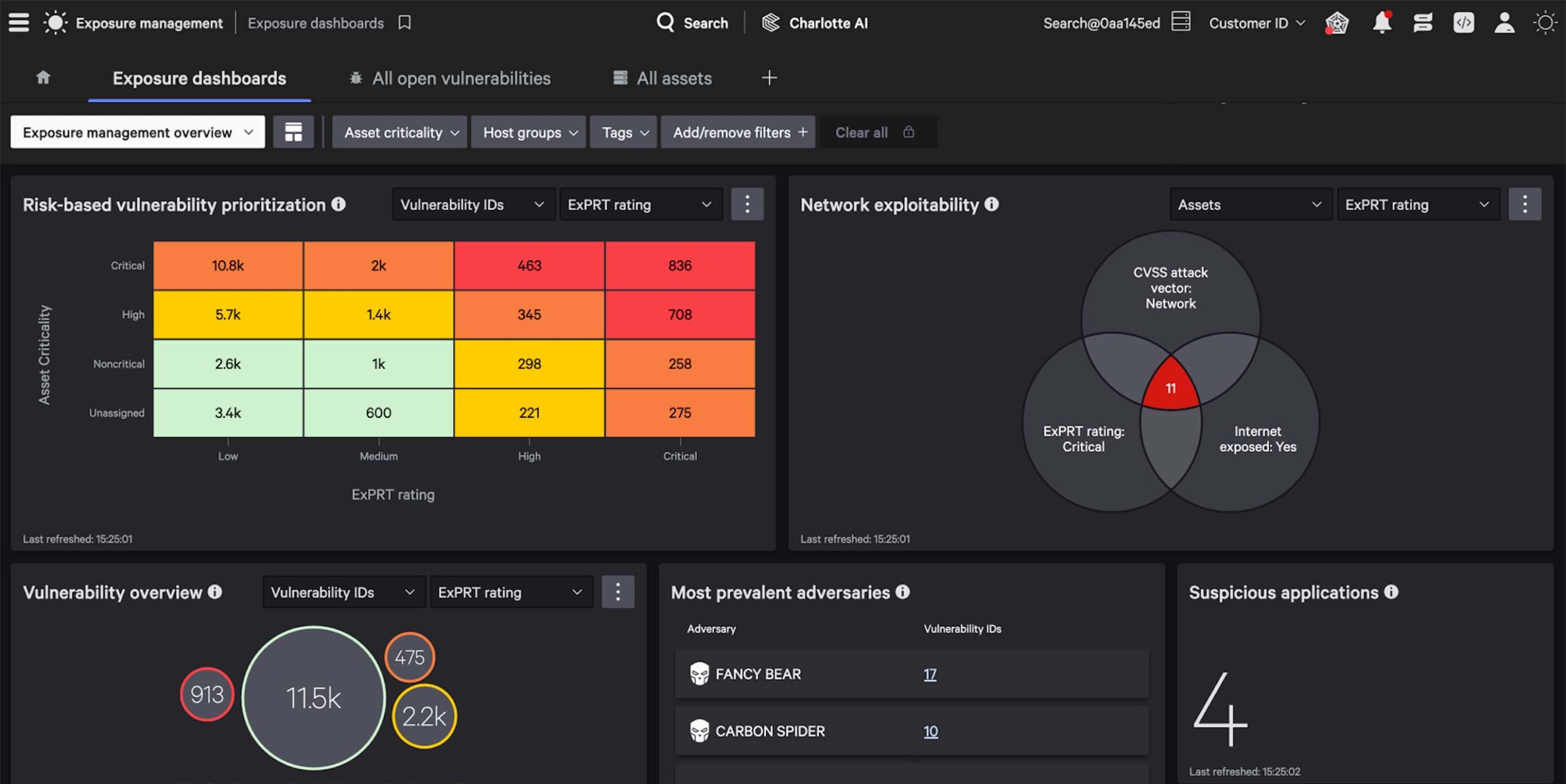
Task: Open the user profile icon
Action: 1504,23
